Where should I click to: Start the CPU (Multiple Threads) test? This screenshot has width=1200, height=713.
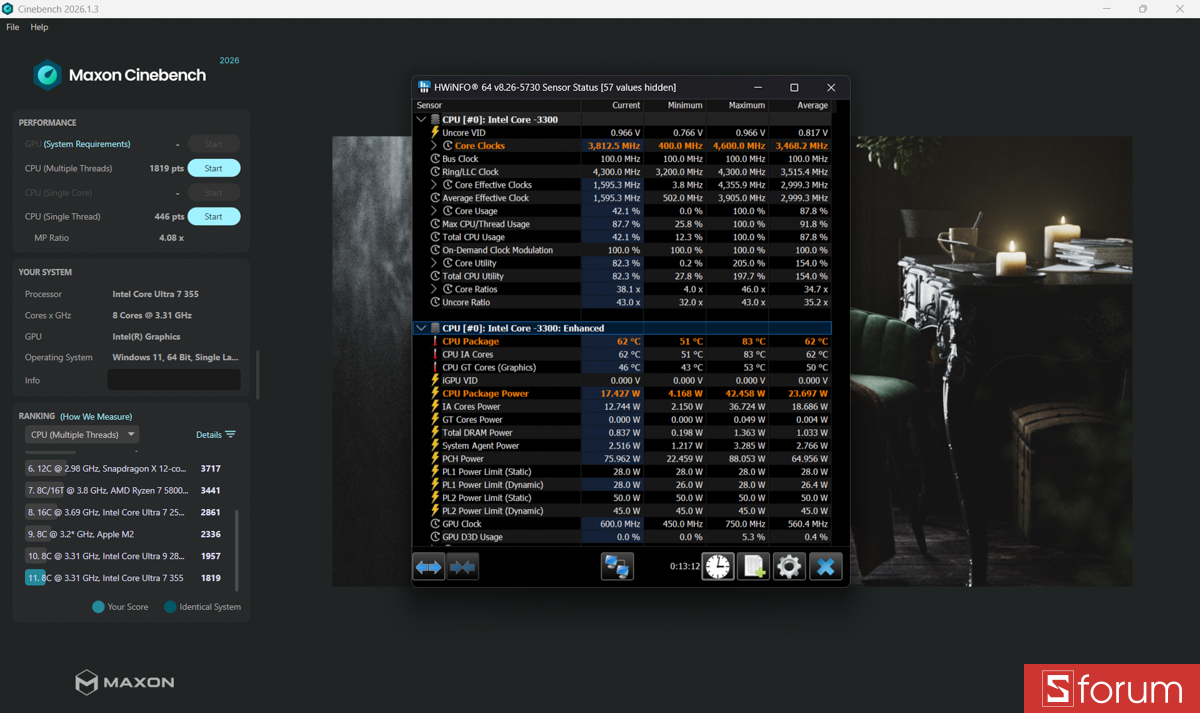[x=214, y=168]
